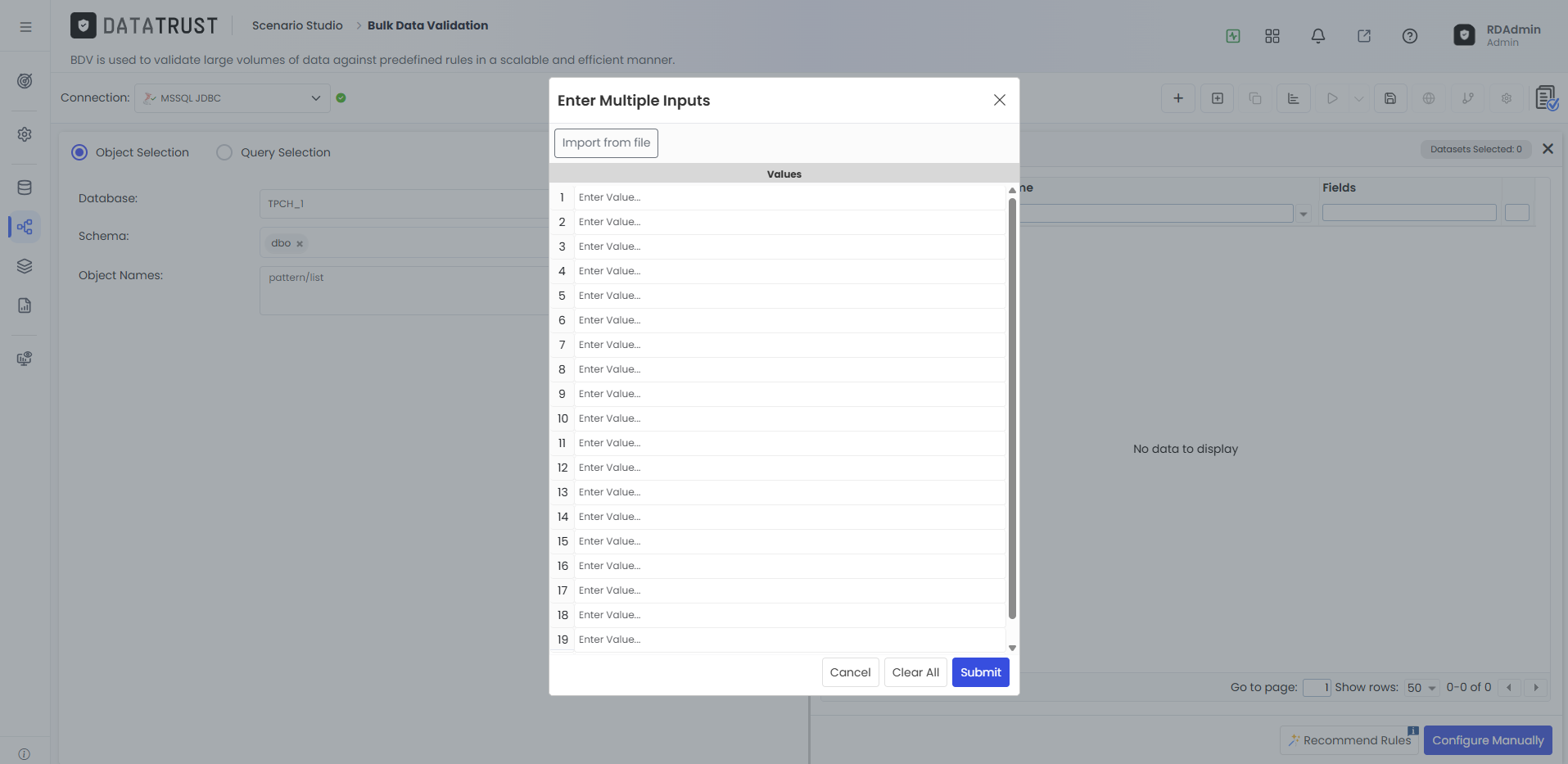Click the branch version toolbar icon
1568x764 pixels.
(1468, 98)
